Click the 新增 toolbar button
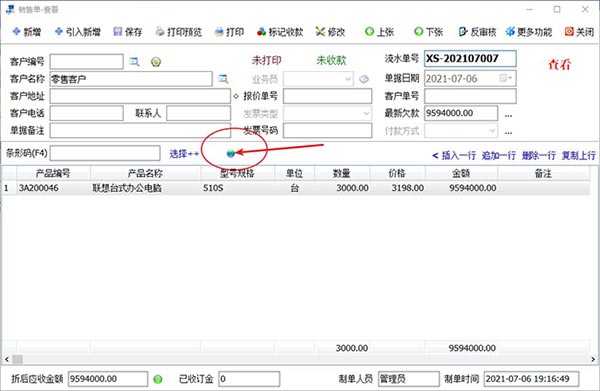Image resolution: width=600 pixels, height=391 pixels. coord(27,32)
